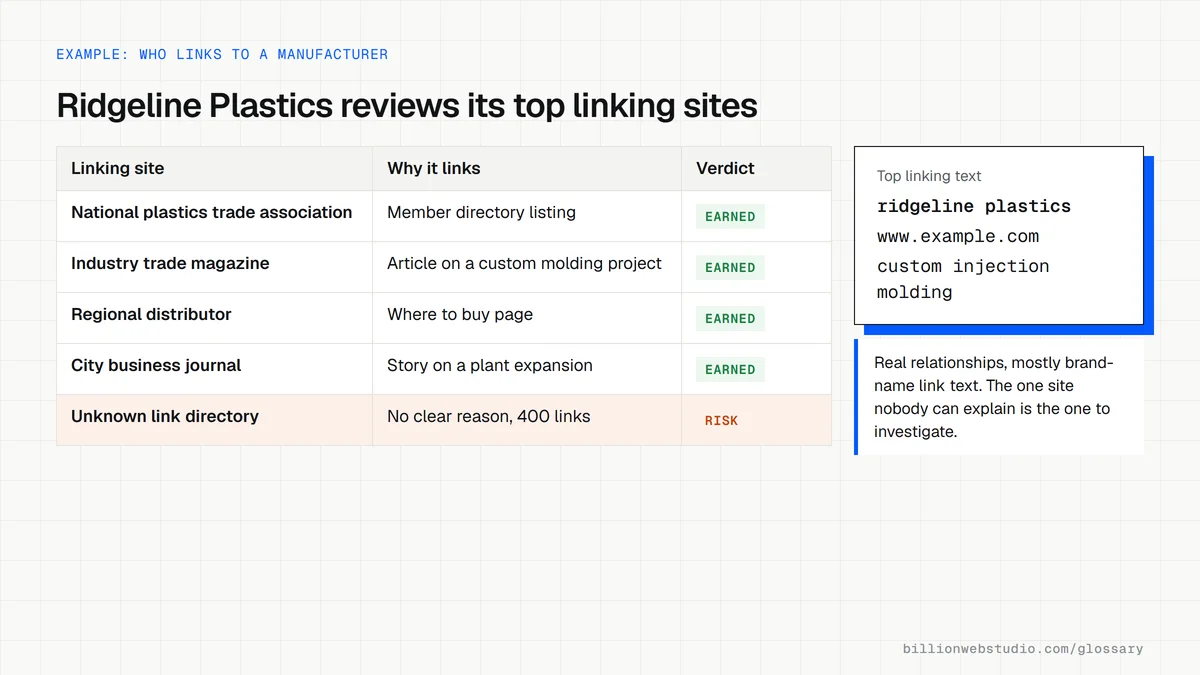Click the EARNED badge for Industry trade magazine
Screen dimensions: 1200x675
tap(730, 268)
